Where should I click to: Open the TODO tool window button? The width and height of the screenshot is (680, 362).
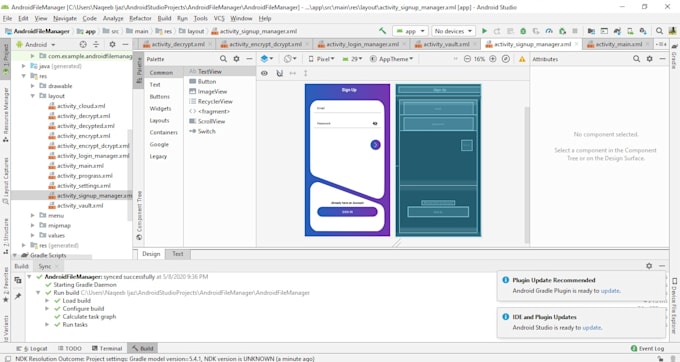click(x=69, y=348)
